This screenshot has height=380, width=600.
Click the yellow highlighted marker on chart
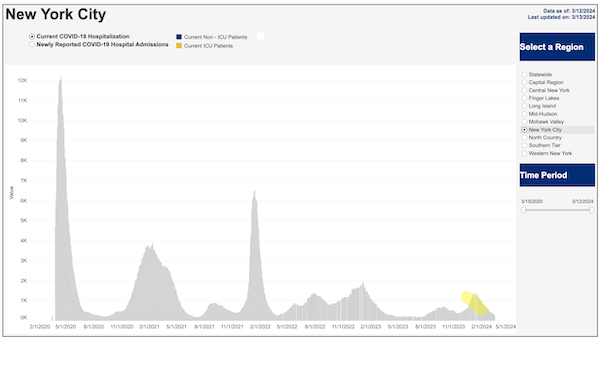(x=474, y=303)
